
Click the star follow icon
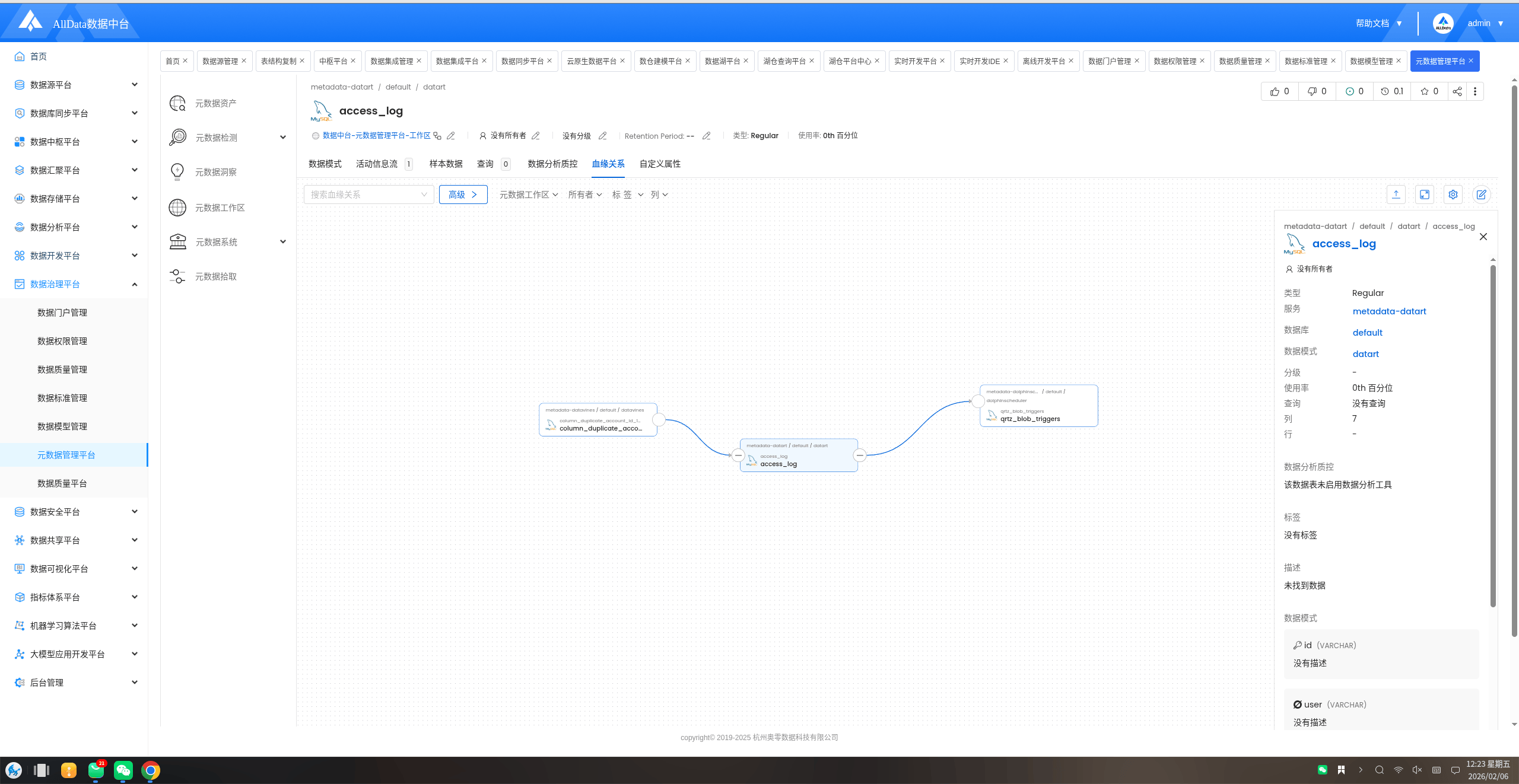point(1424,91)
